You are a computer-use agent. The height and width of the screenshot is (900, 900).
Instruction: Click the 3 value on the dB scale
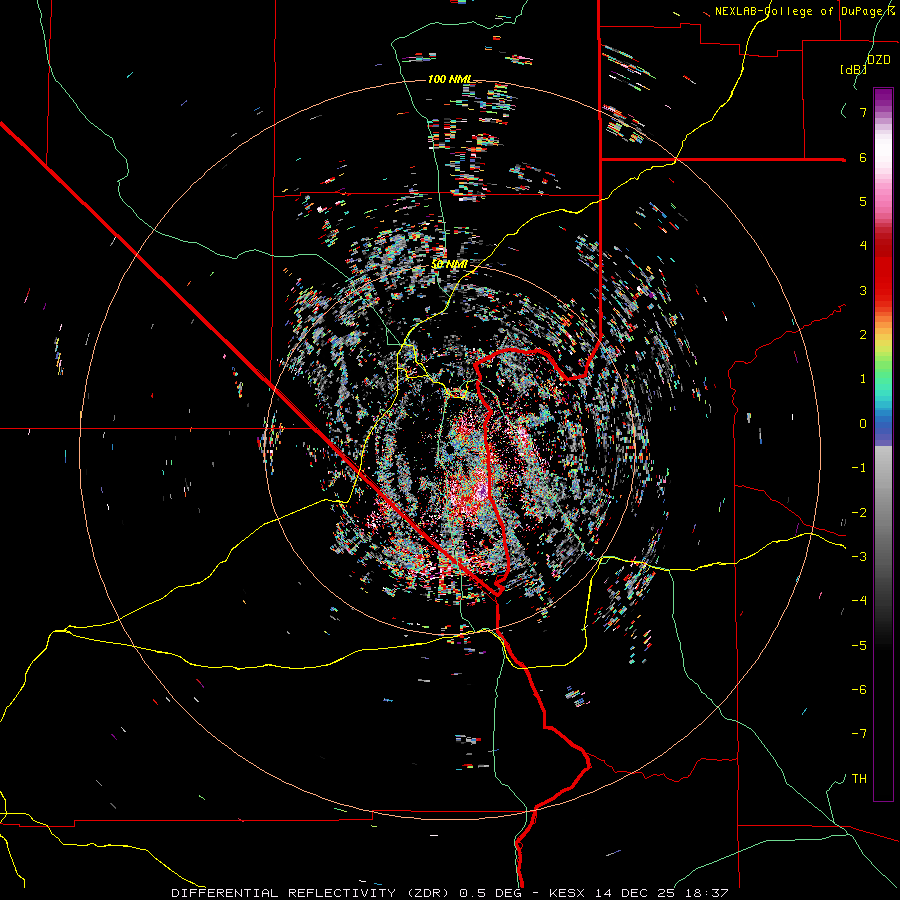pos(863,290)
